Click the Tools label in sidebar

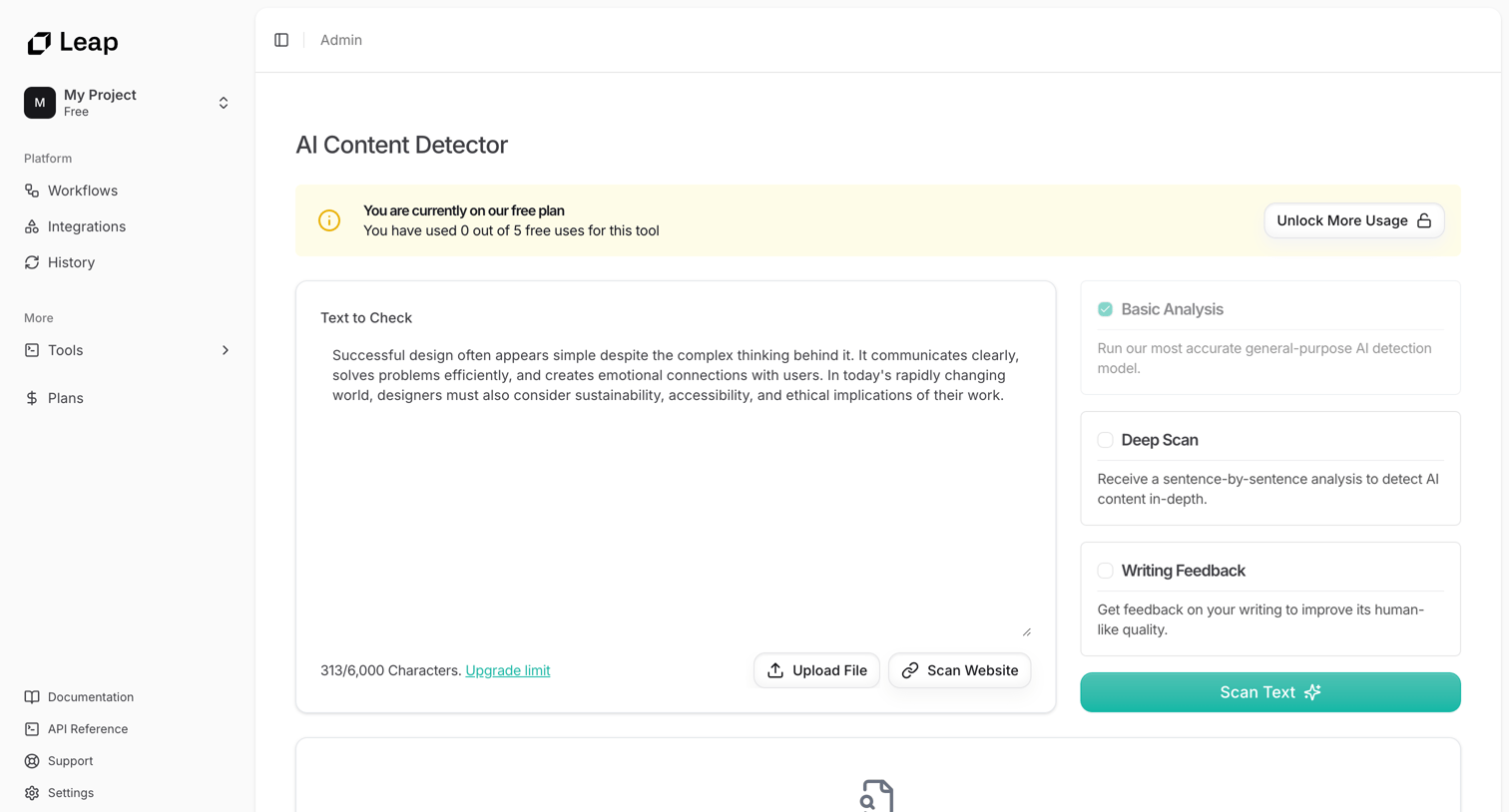click(x=66, y=350)
